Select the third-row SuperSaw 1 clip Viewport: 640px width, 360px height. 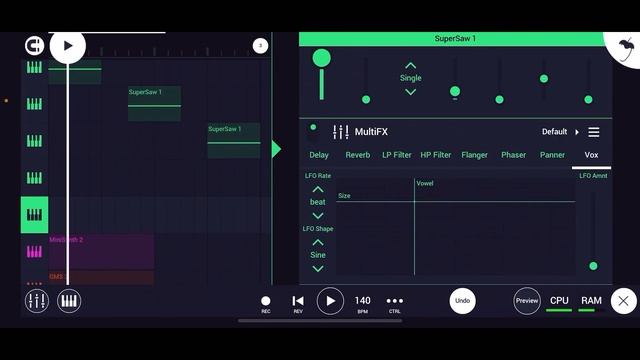coord(234,140)
